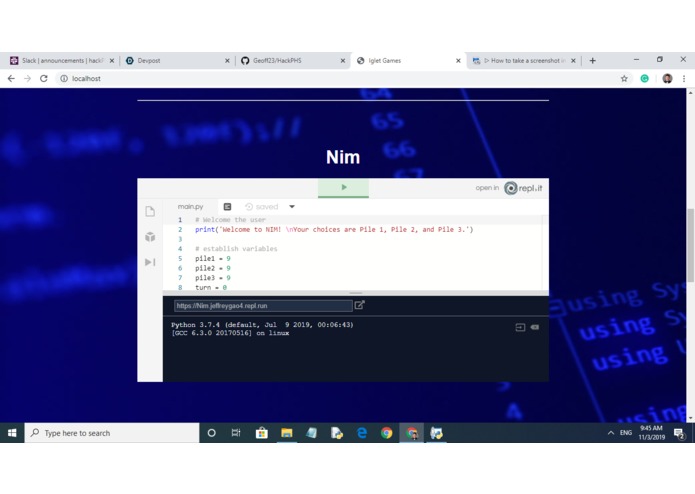695x494 pixels.
Task: Open Cortana circle icon on taskbar
Action: coord(211,433)
